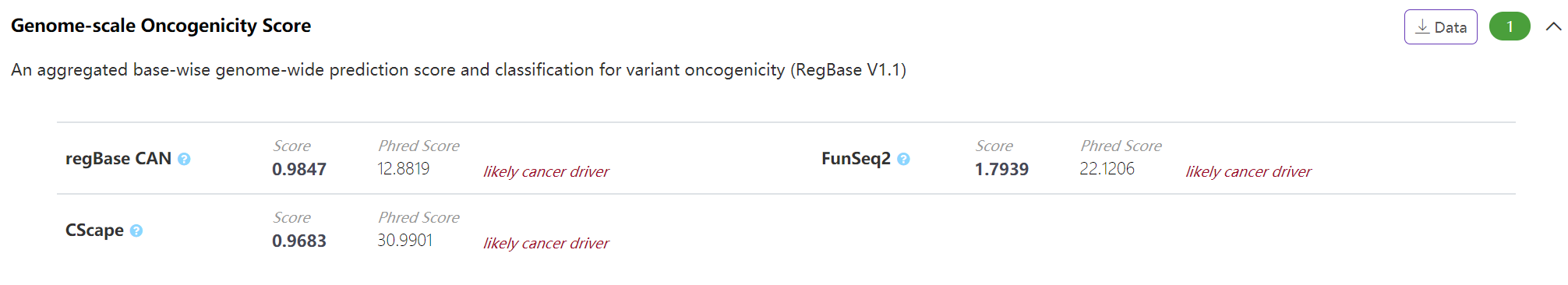The image size is (1568, 285).
Task: Click the CScape help question-mark icon
Action: coord(136,230)
